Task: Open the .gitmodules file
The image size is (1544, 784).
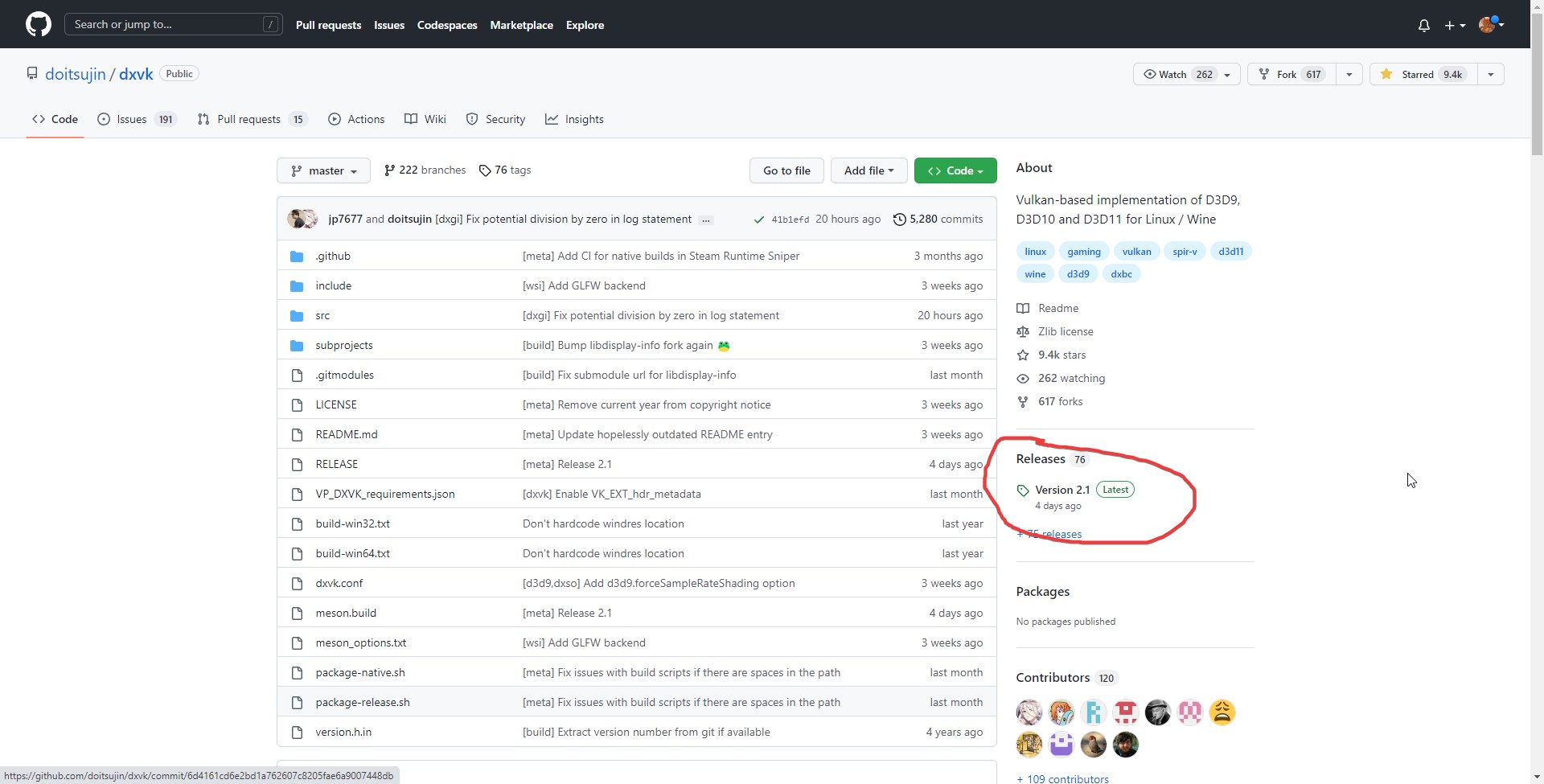Action: tap(345, 375)
